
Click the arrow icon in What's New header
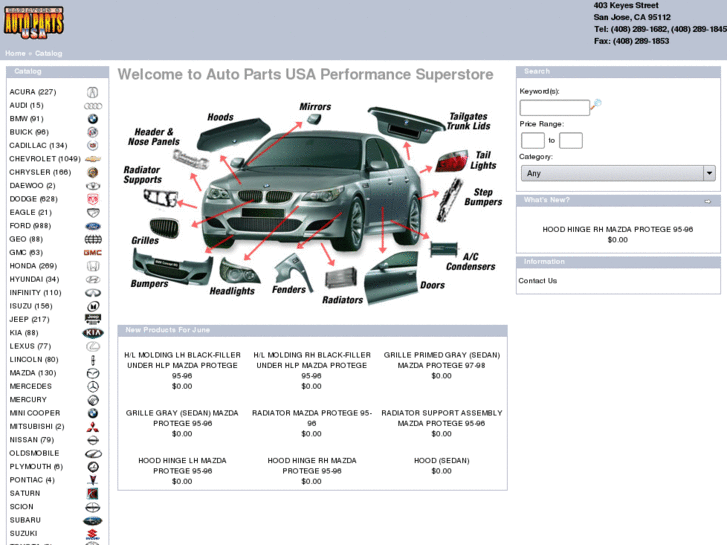[708, 201]
